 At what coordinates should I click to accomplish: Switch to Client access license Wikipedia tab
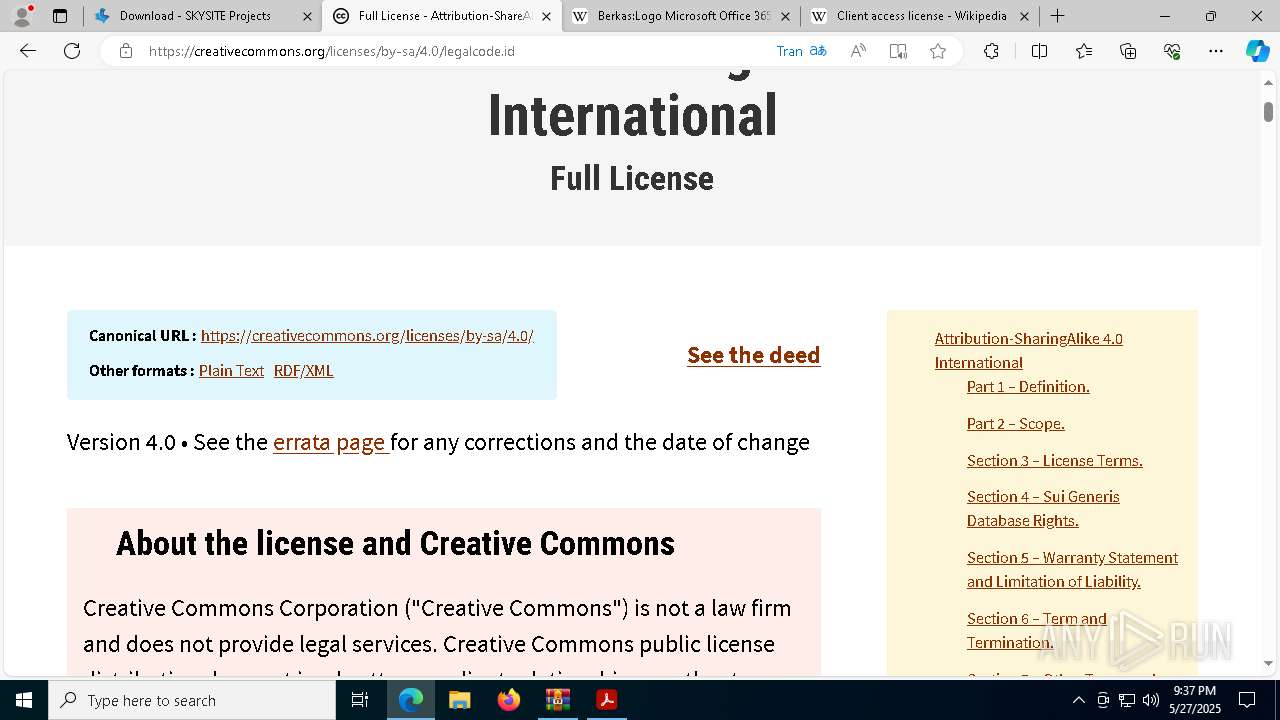click(x=920, y=16)
